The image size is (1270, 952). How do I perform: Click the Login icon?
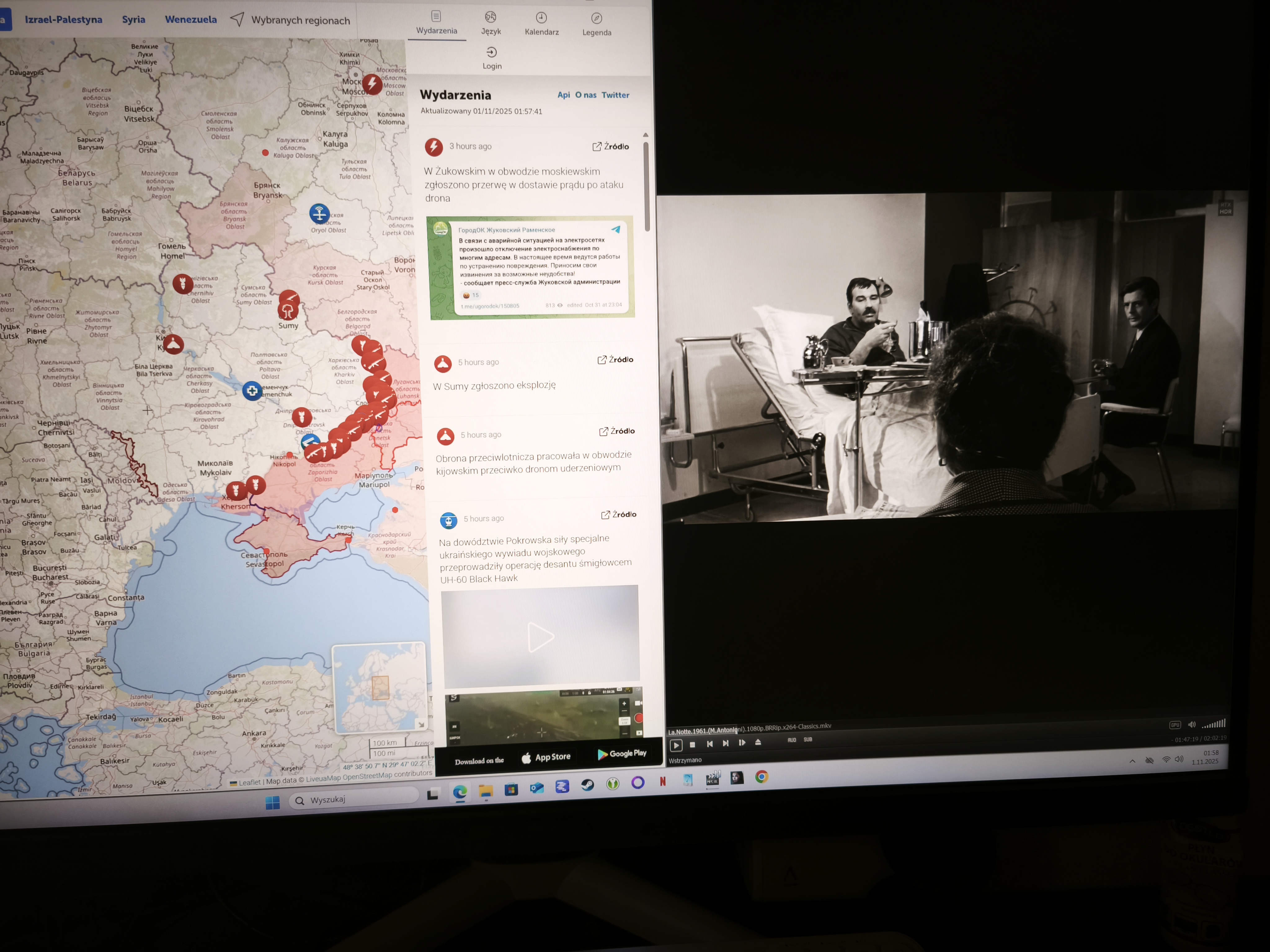pos(491,53)
